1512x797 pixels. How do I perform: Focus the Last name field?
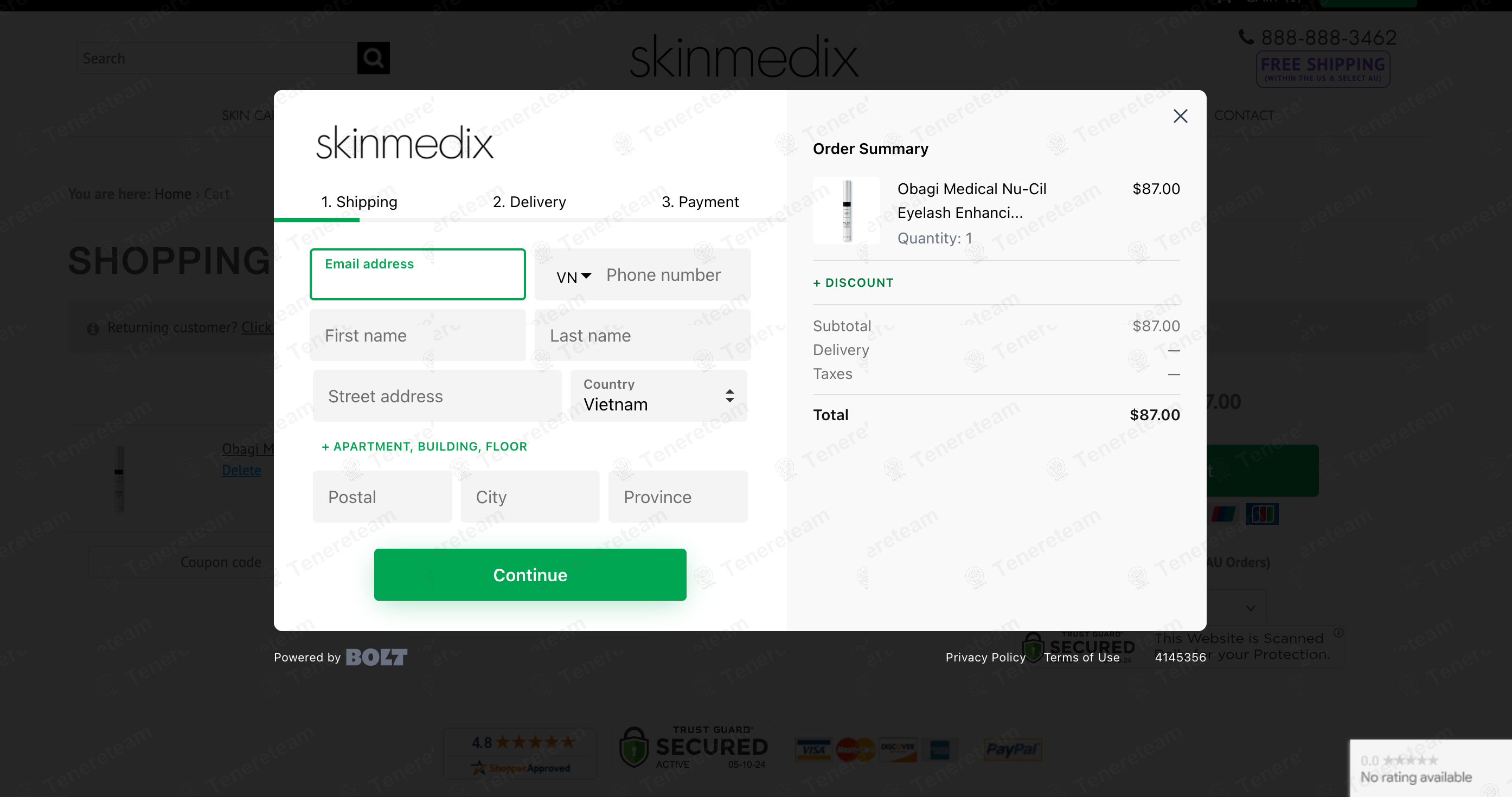point(642,335)
